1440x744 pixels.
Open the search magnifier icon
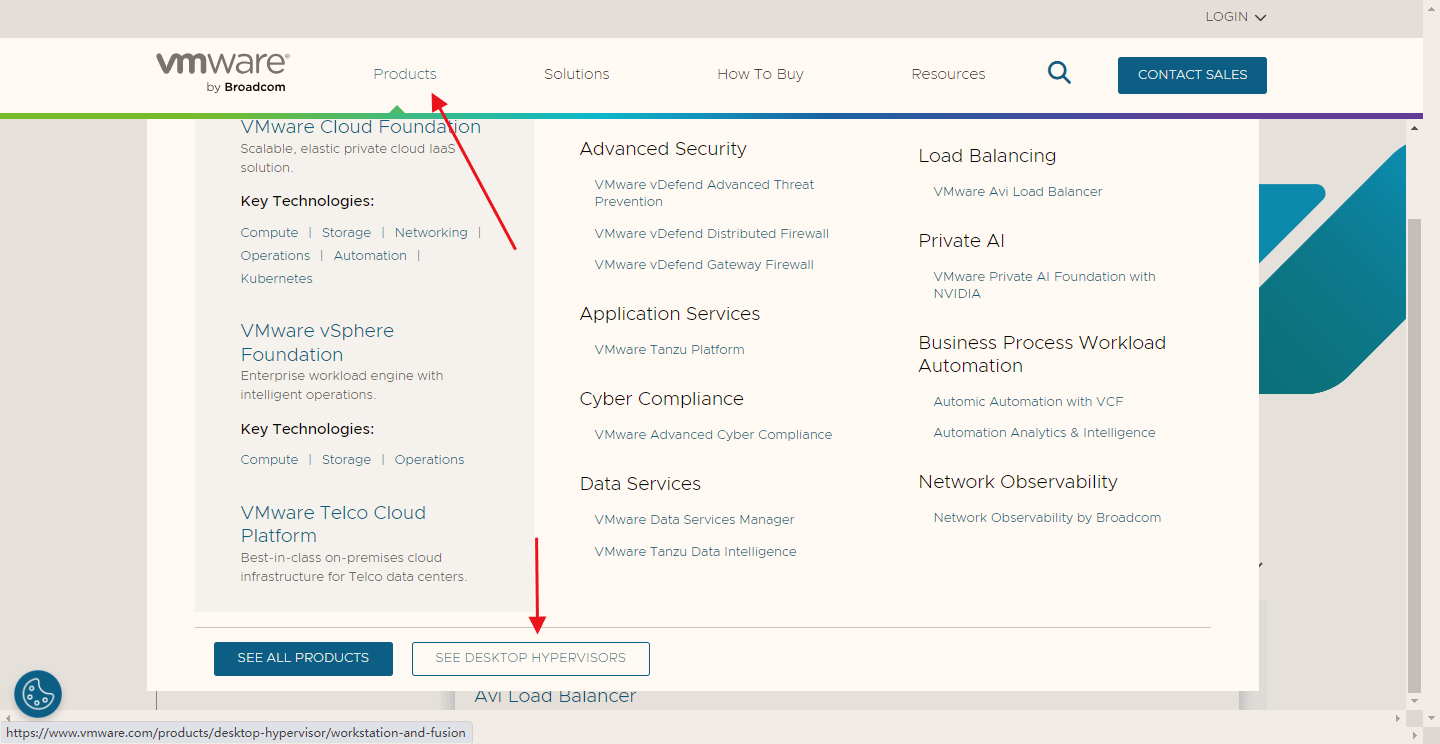click(1059, 73)
